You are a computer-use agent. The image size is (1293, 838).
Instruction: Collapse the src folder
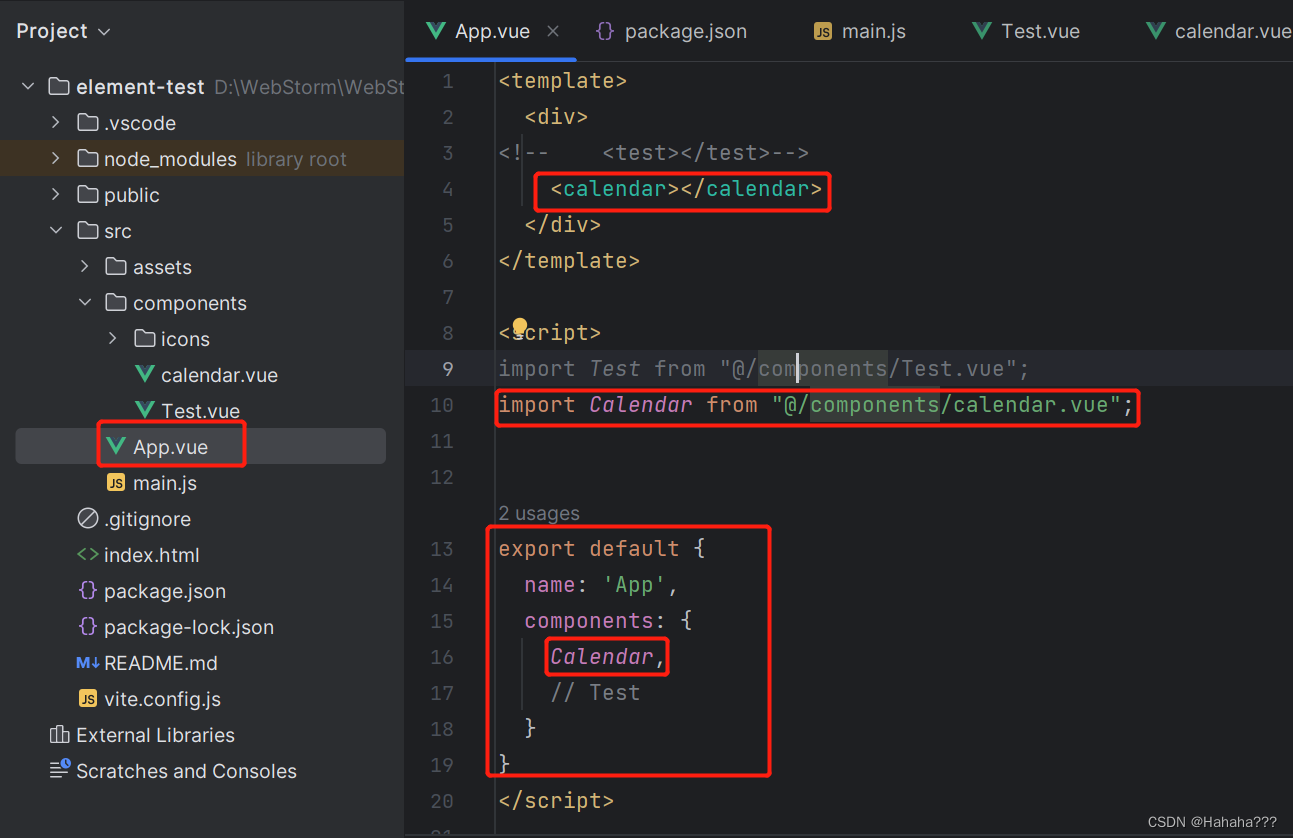click(x=56, y=231)
